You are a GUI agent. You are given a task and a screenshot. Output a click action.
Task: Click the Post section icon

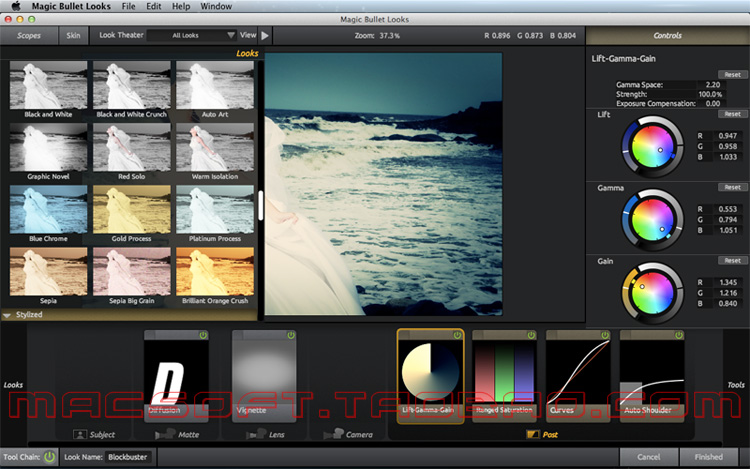532,434
